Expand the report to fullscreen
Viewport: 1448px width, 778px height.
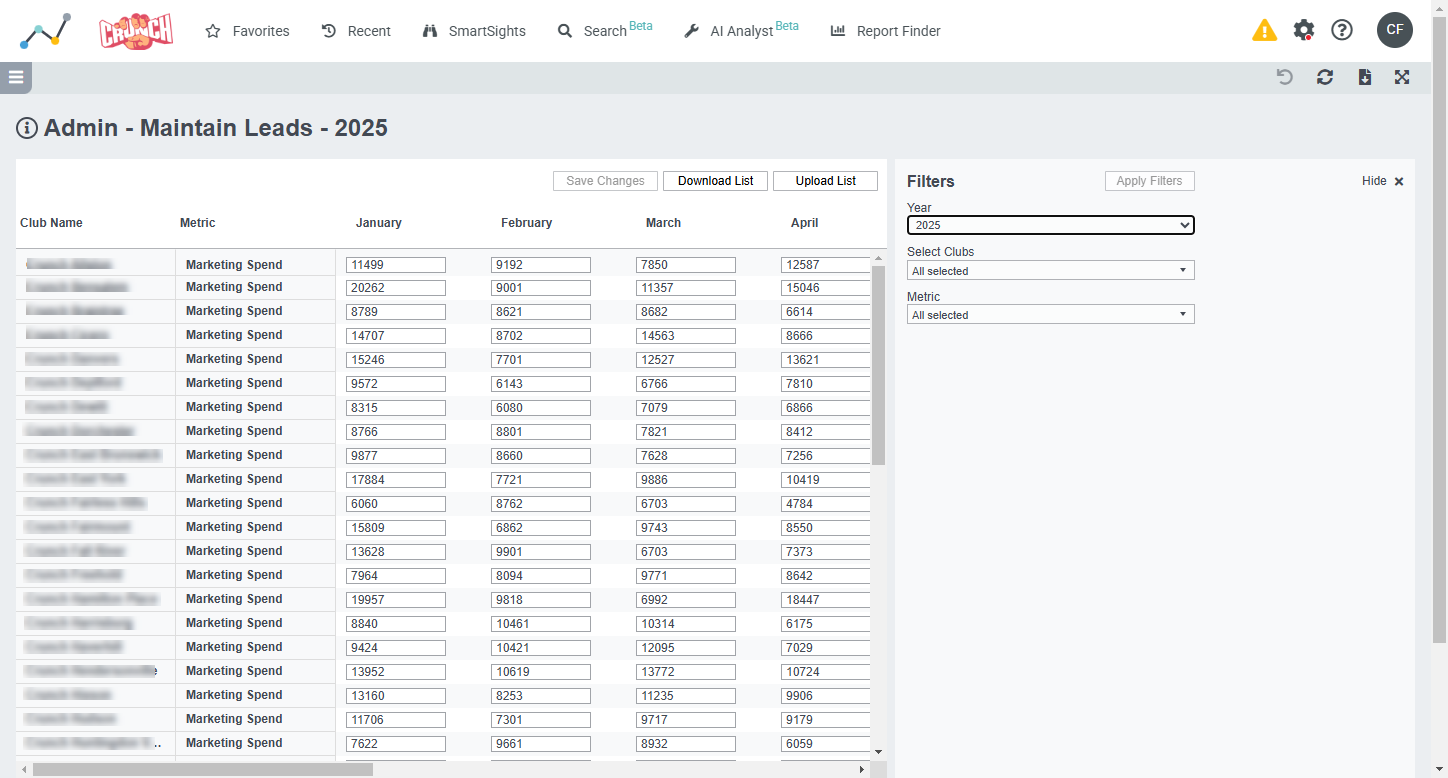click(1402, 77)
